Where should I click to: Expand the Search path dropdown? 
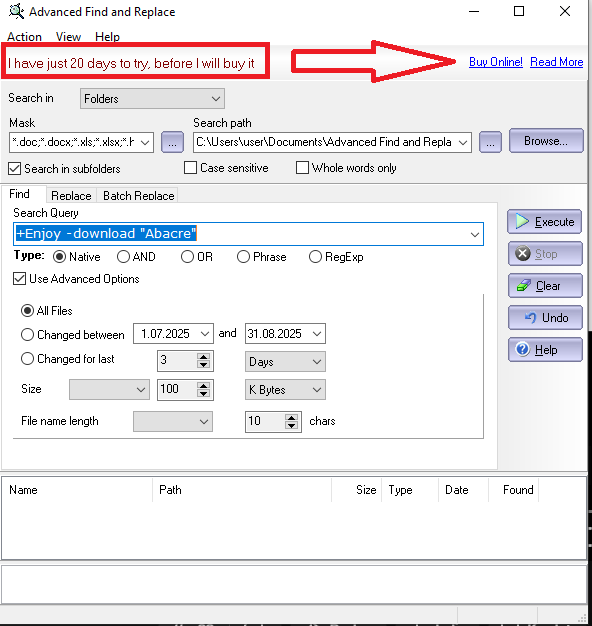pos(463,143)
